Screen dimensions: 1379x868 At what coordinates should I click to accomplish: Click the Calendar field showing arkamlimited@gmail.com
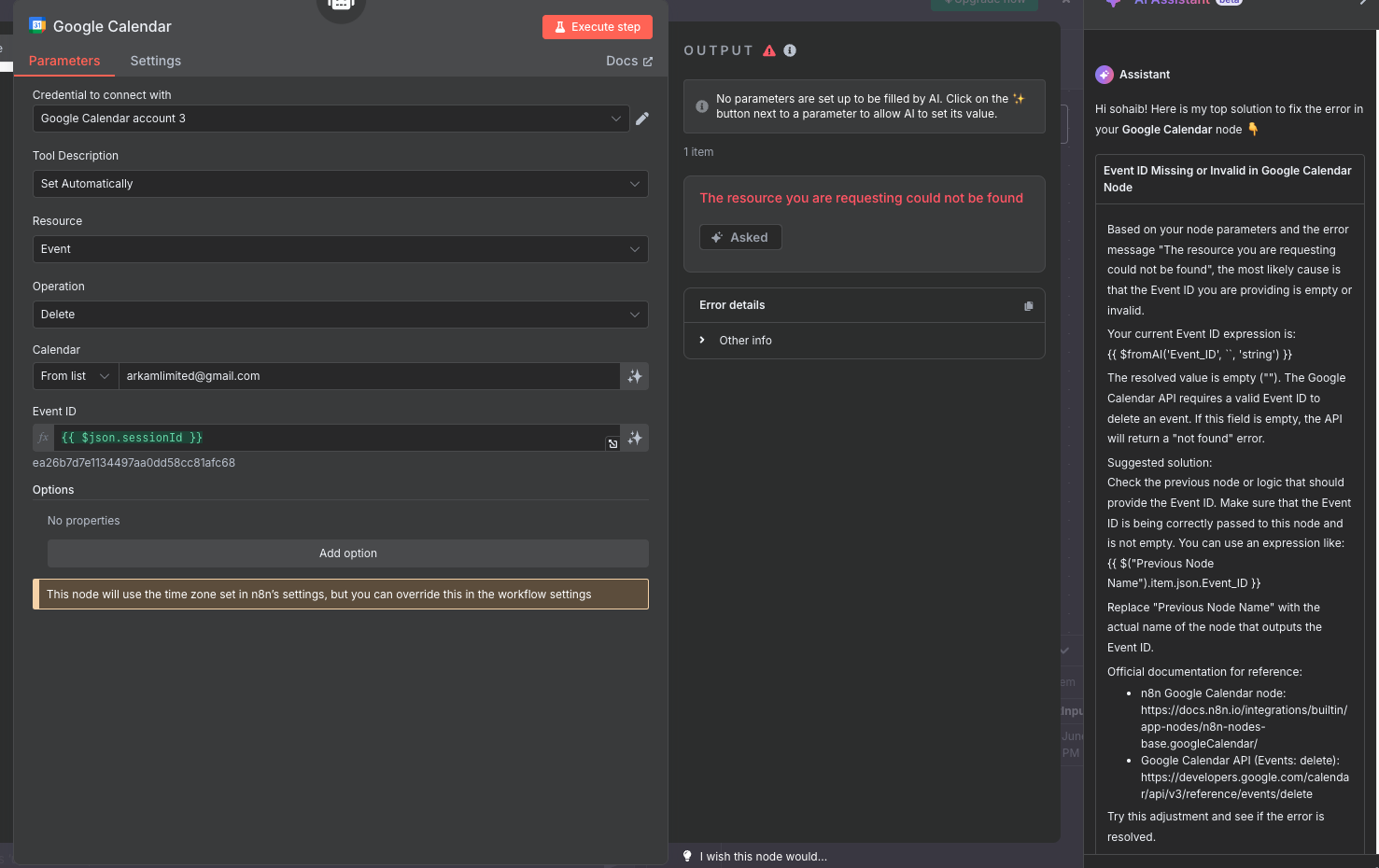[x=369, y=376]
